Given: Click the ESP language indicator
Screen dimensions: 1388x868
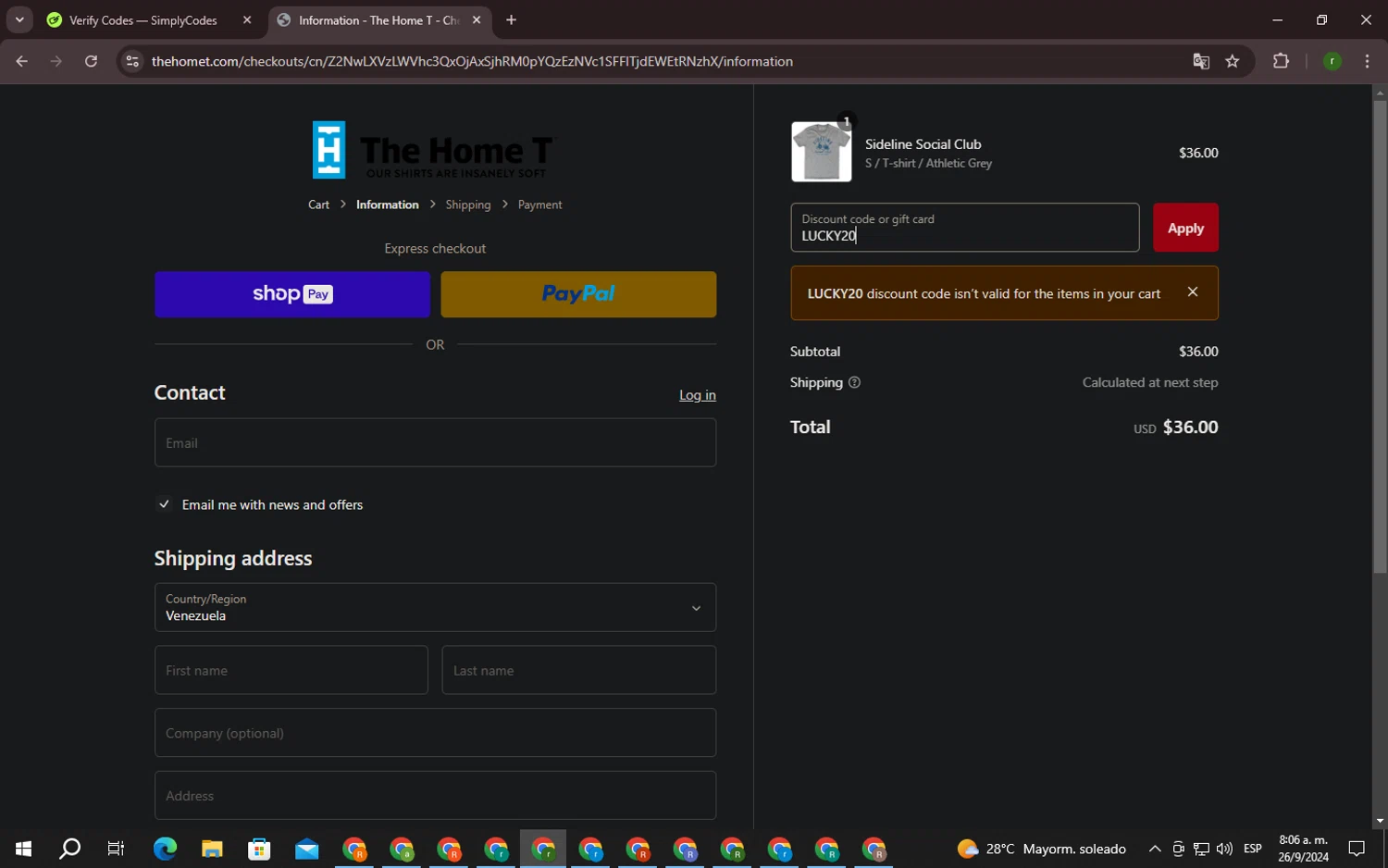Looking at the screenshot, I should 1253,849.
